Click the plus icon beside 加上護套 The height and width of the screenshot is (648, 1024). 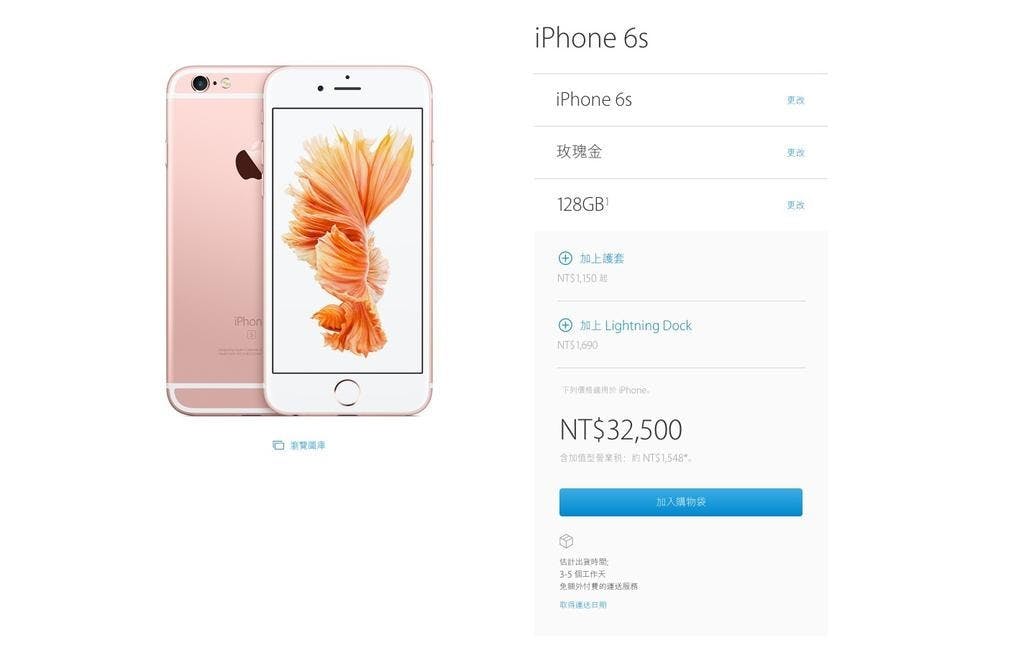point(566,258)
